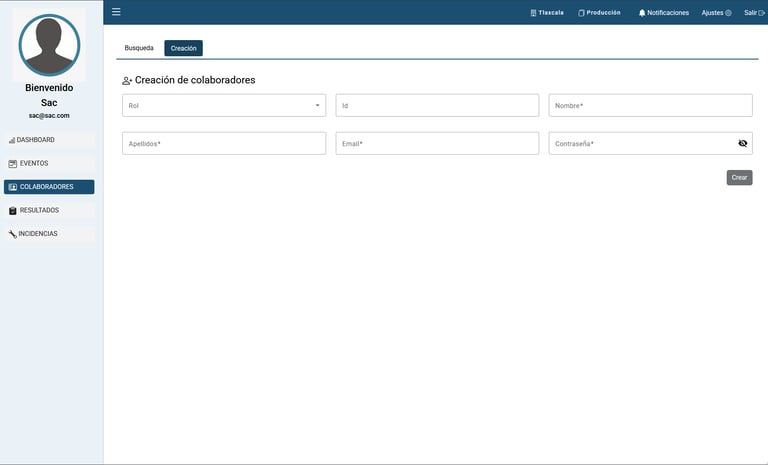Screen dimensions: 768x465
Task: Select Colaboradores in sidebar
Action: tap(49, 187)
